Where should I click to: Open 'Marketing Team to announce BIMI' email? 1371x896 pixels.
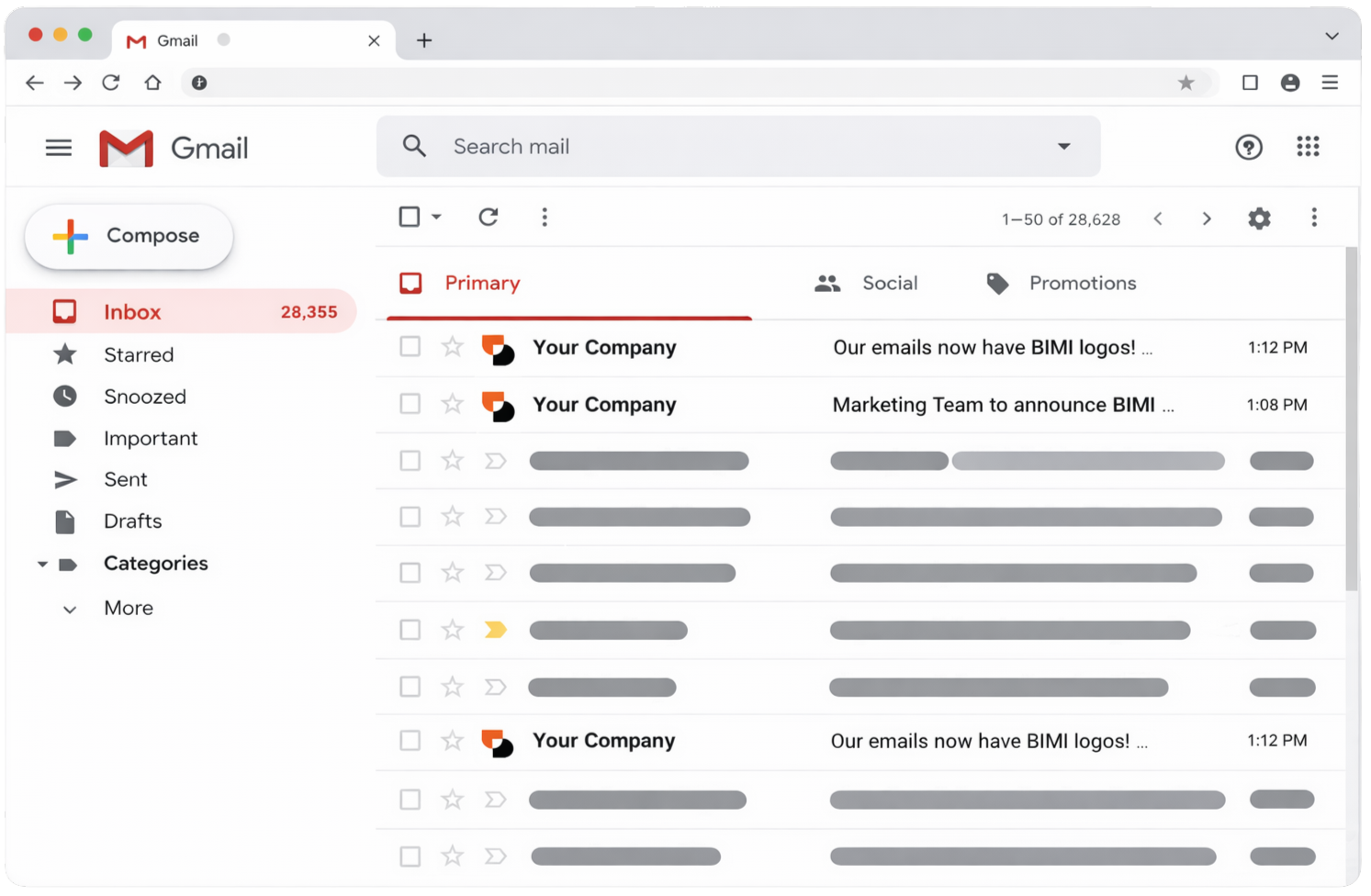point(1003,405)
